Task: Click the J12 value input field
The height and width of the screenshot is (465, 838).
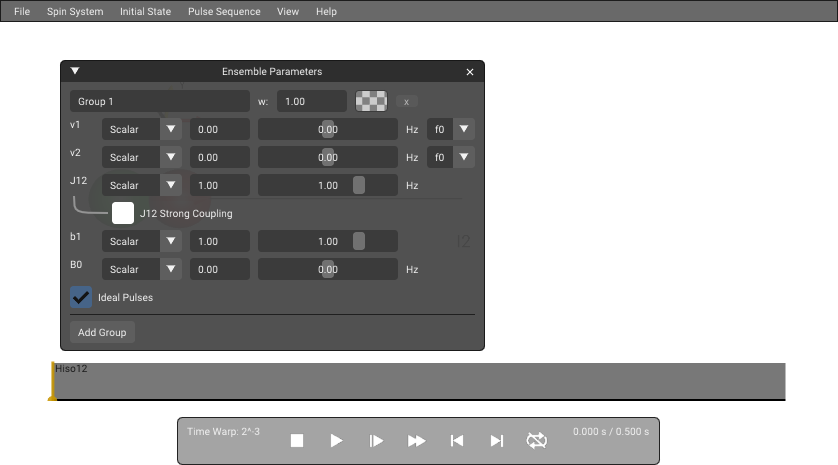Action: [x=220, y=185]
